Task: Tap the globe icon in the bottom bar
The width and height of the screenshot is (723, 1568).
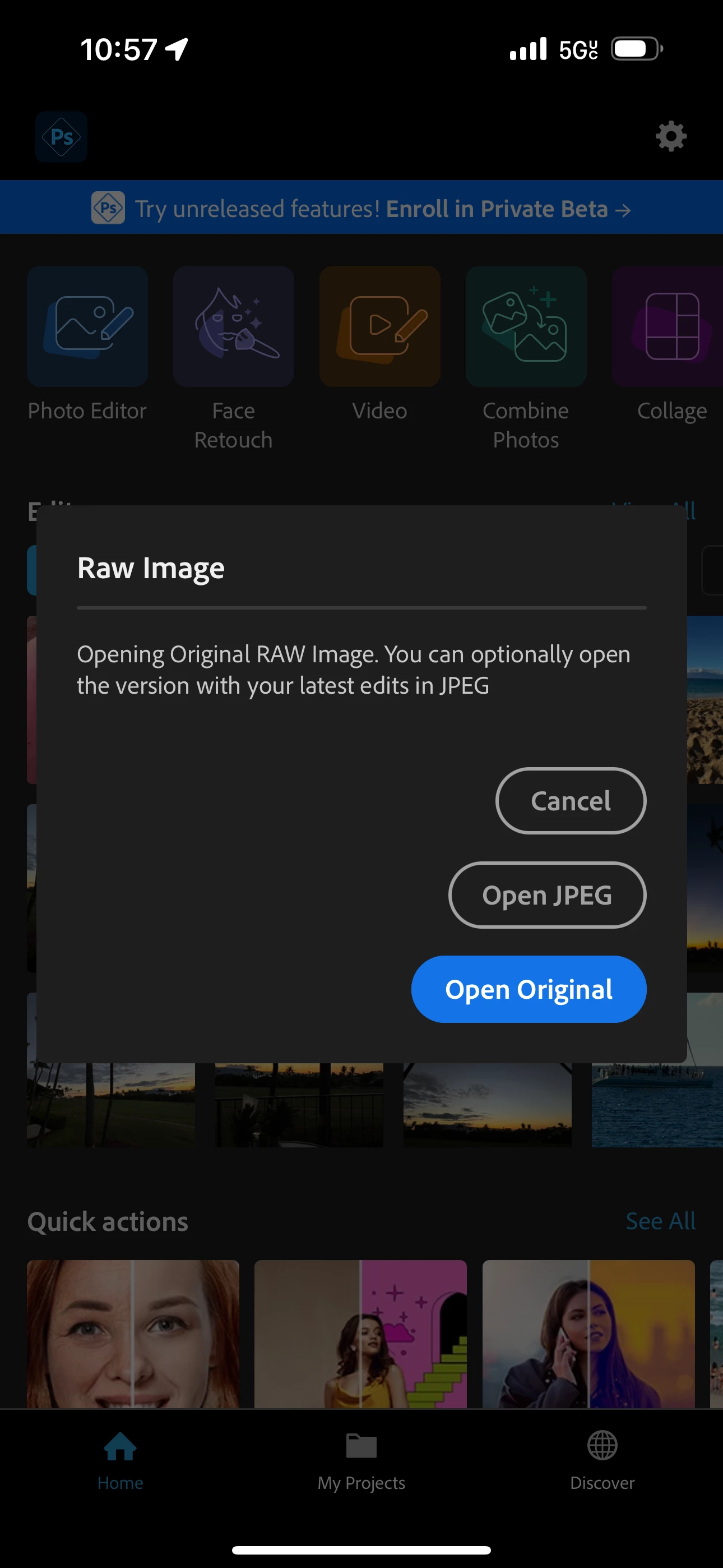Action: [x=602, y=1446]
